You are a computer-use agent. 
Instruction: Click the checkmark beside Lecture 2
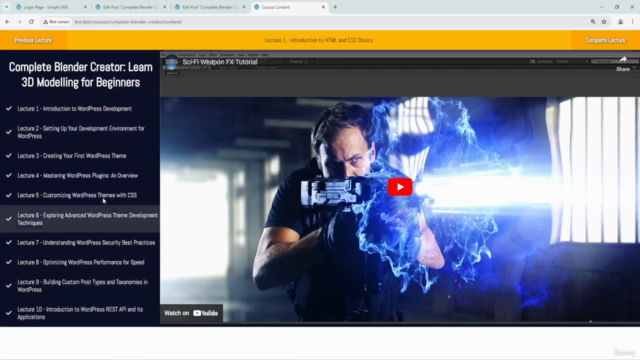click(x=9, y=132)
